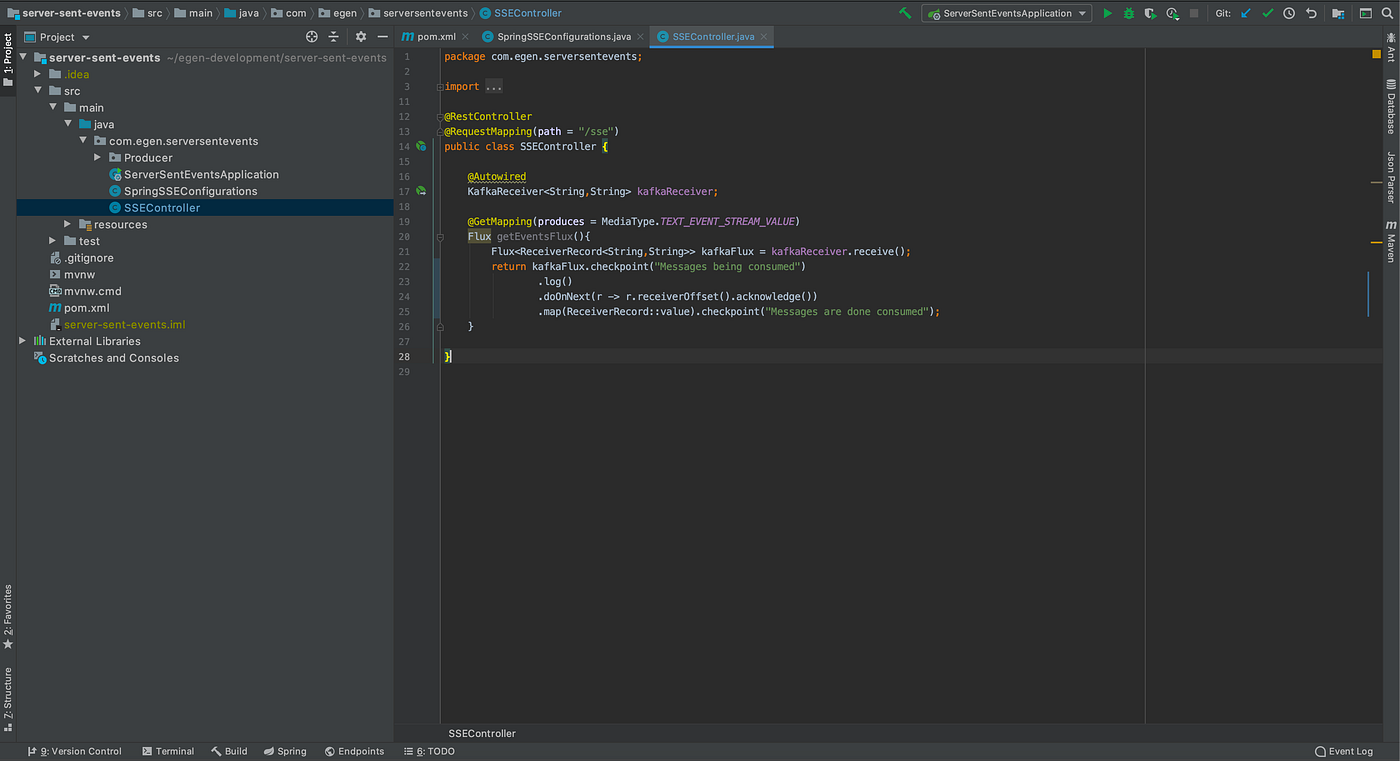Open the Terminal tool tab

coord(168,751)
